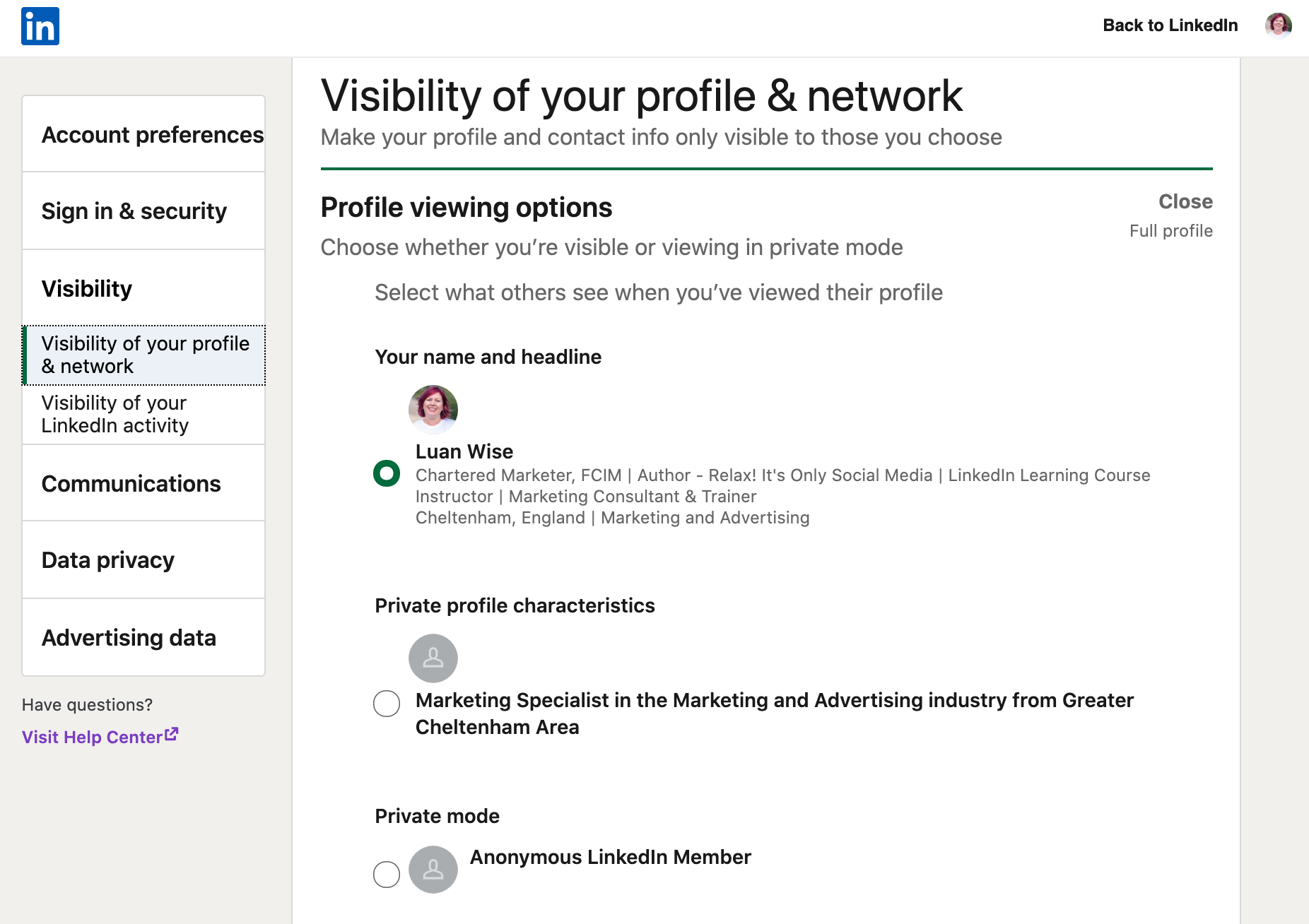Click the 'Private profile characteristics' heading
The height and width of the screenshot is (924, 1309).
515,605
